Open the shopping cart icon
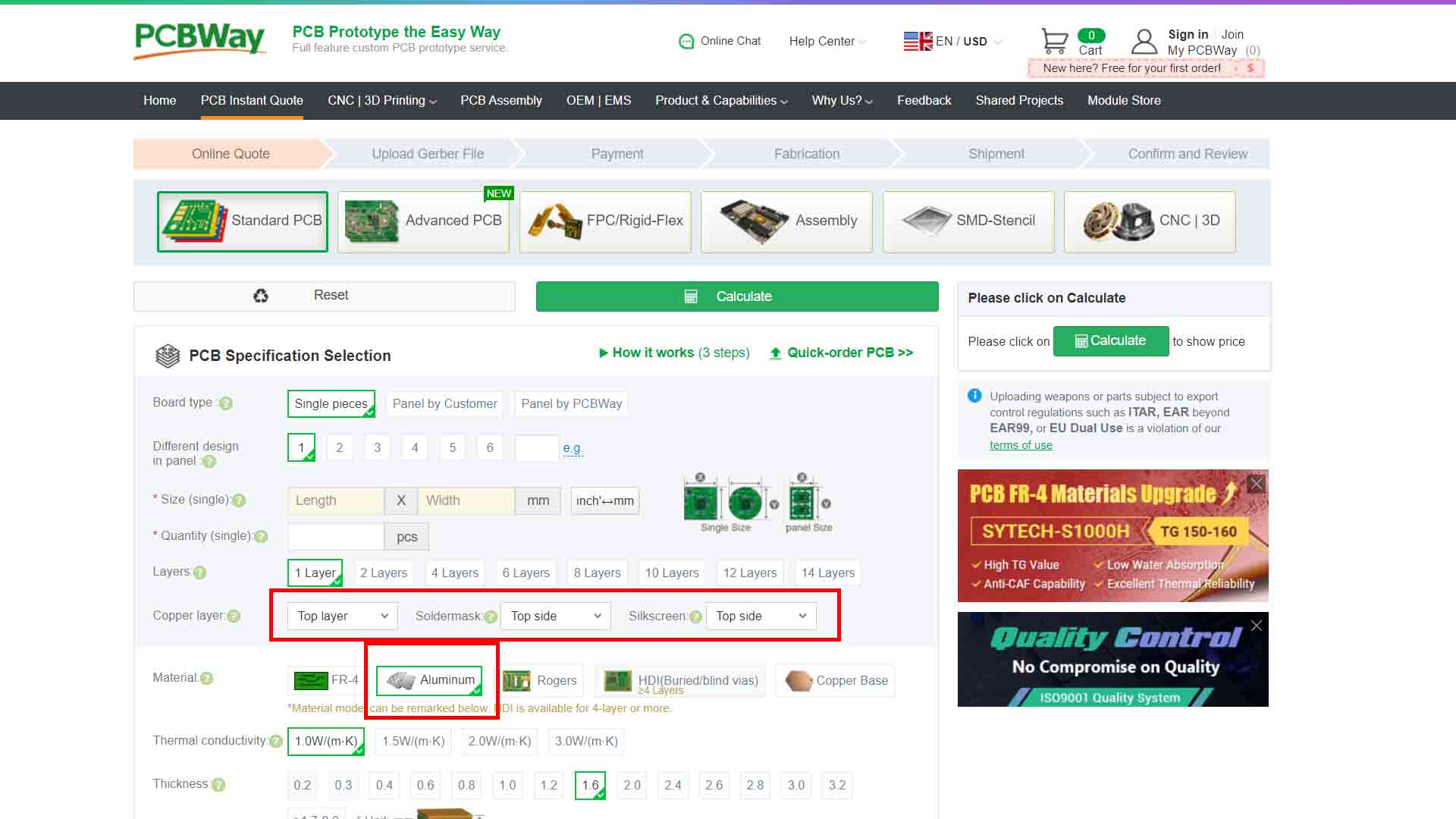Image resolution: width=1456 pixels, height=819 pixels. (x=1054, y=41)
